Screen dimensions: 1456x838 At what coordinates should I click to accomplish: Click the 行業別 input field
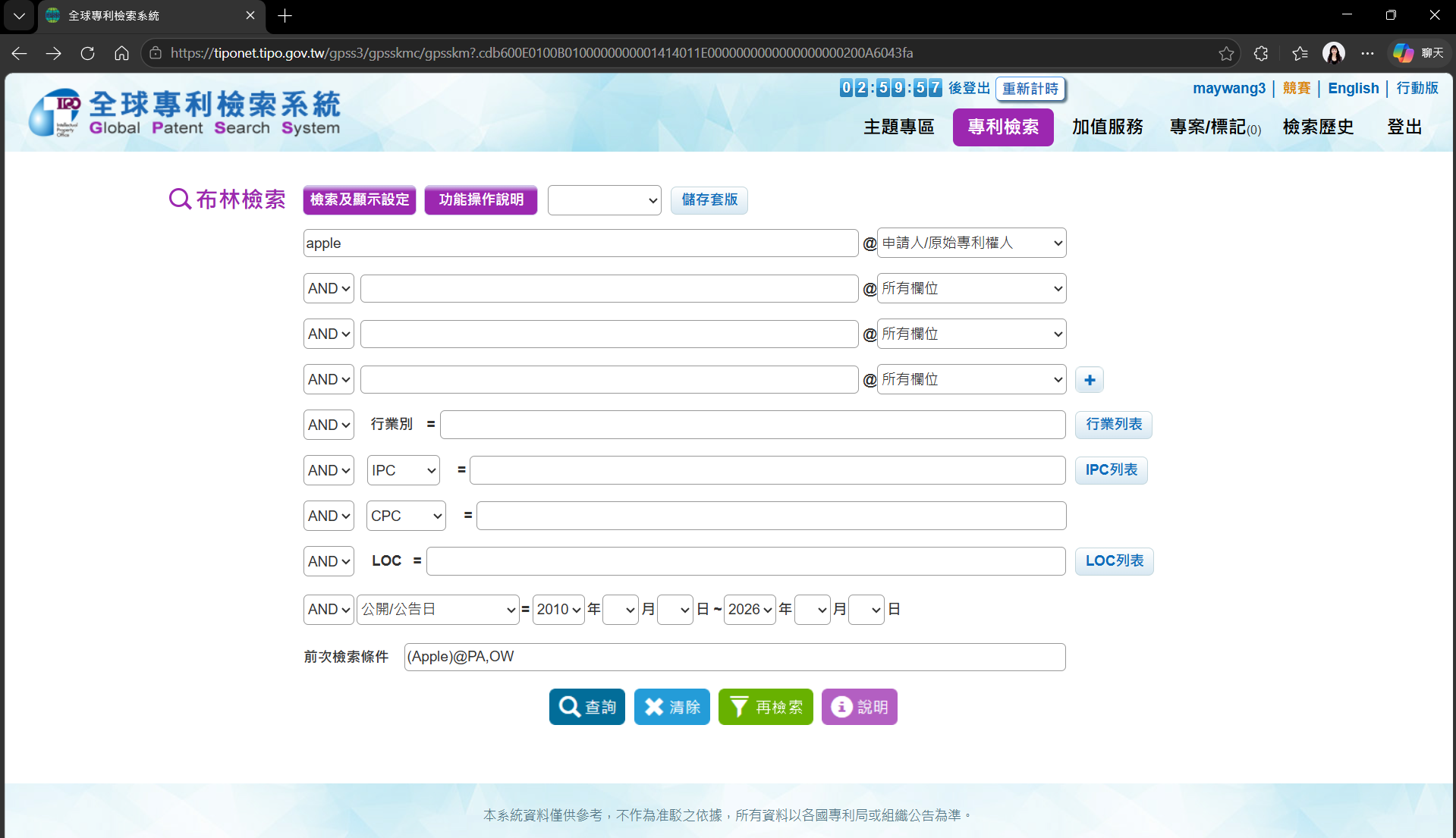753,425
